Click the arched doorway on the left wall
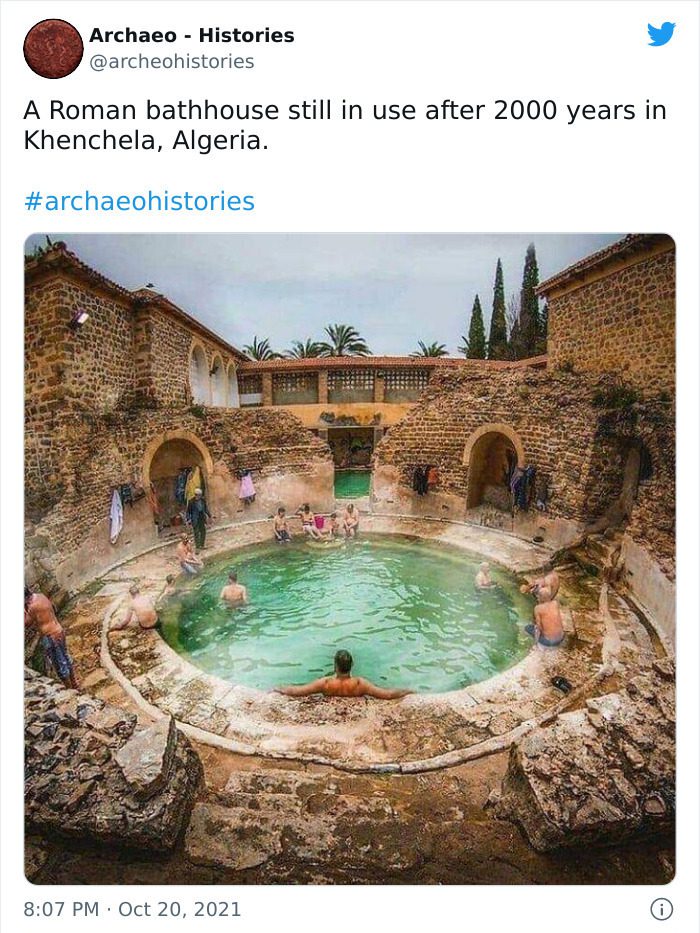This screenshot has height=933, width=700. [x=176, y=476]
